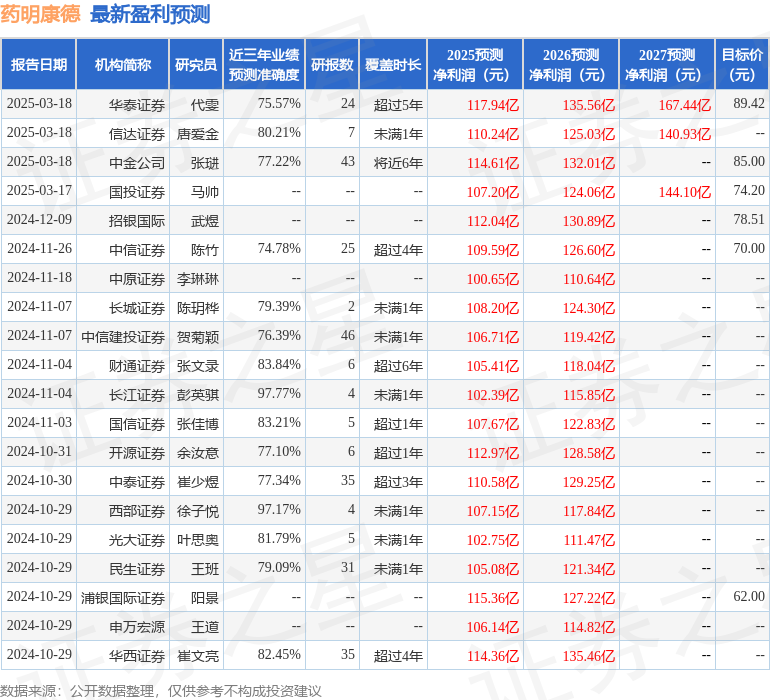Click analyst name 马帅
The height and width of the screenshot is (700, 770).
(x=205, y=192)
